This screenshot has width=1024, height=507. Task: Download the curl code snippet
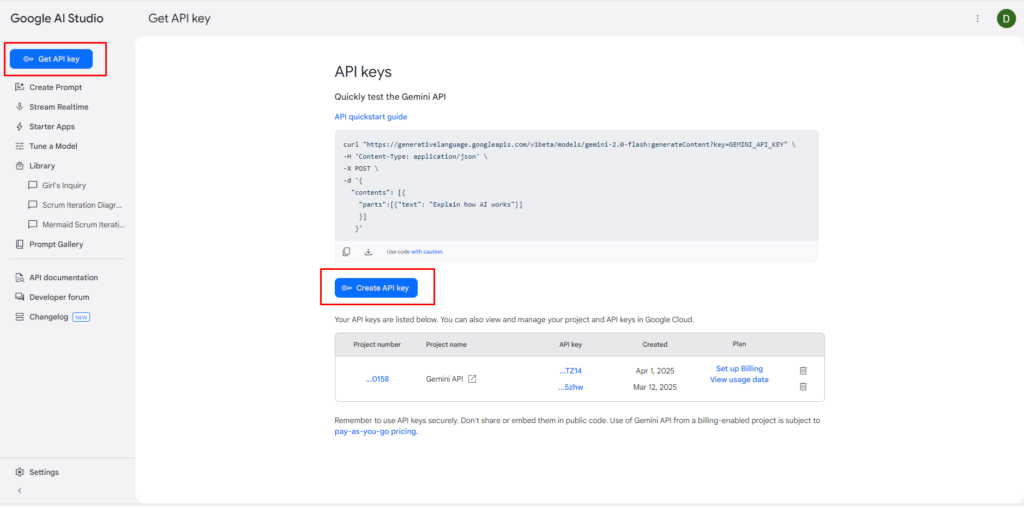(368, 252)
